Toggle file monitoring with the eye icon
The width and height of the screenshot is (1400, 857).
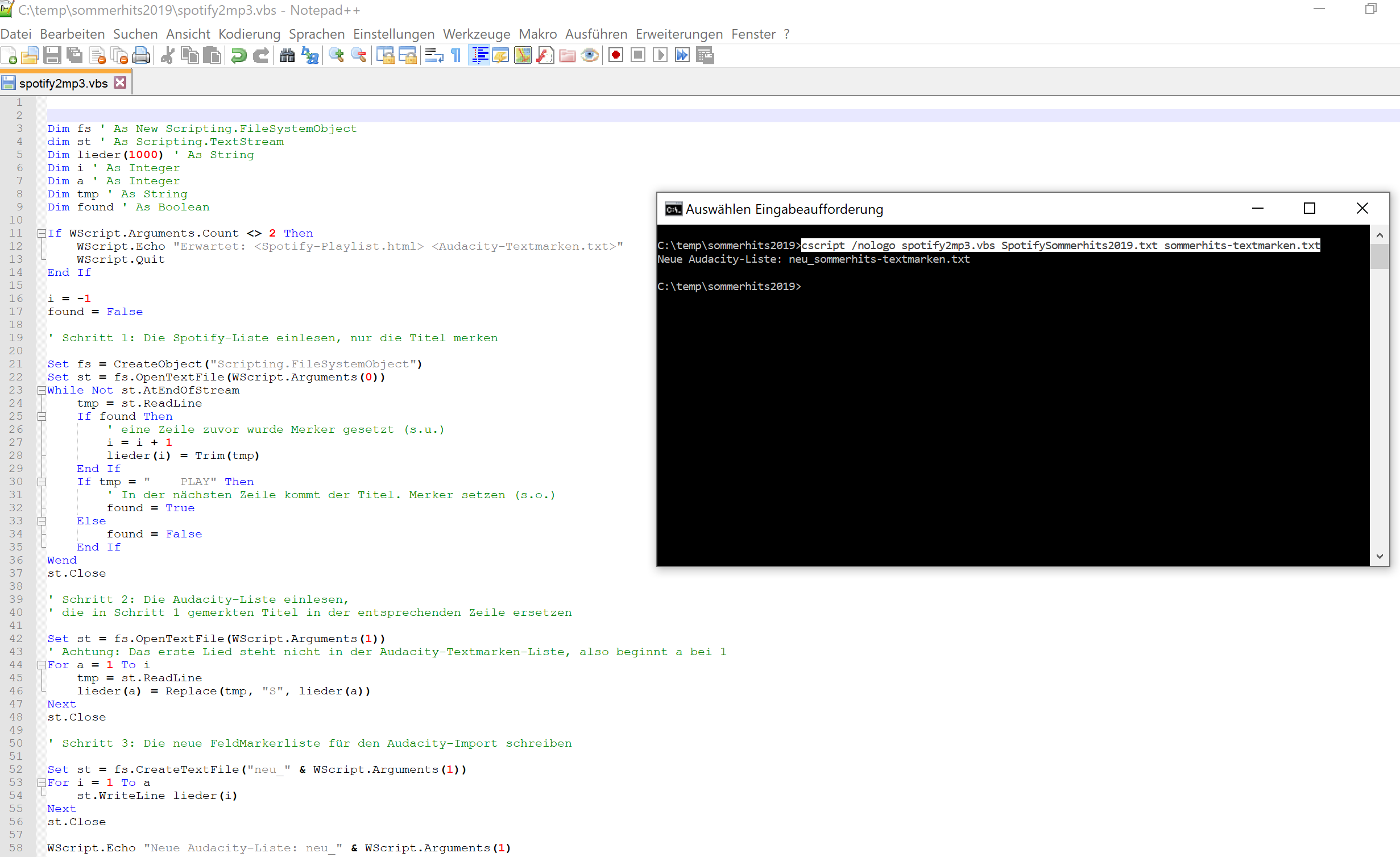coord(590,55)
